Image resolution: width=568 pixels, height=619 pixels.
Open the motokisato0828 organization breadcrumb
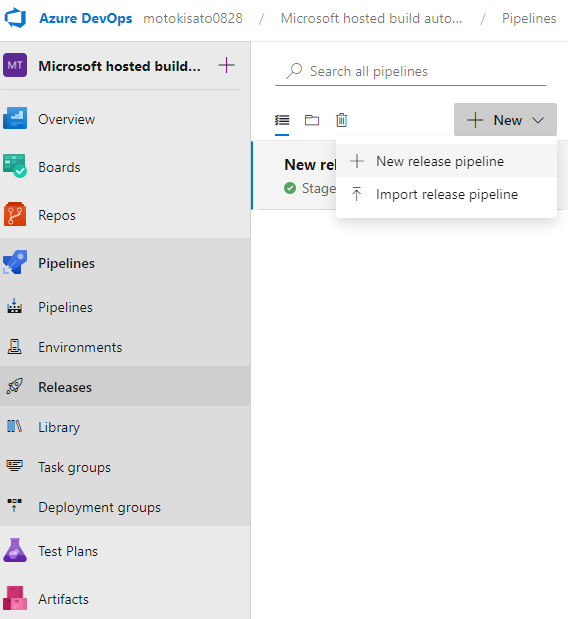193,18
